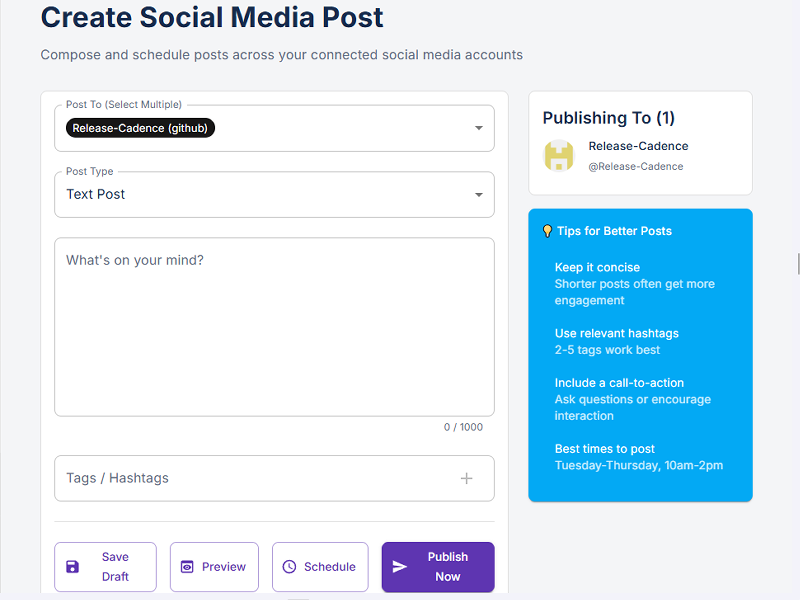Click the floppy disk icon on Save Draft

pyautogui.click(x=71, y=566)
